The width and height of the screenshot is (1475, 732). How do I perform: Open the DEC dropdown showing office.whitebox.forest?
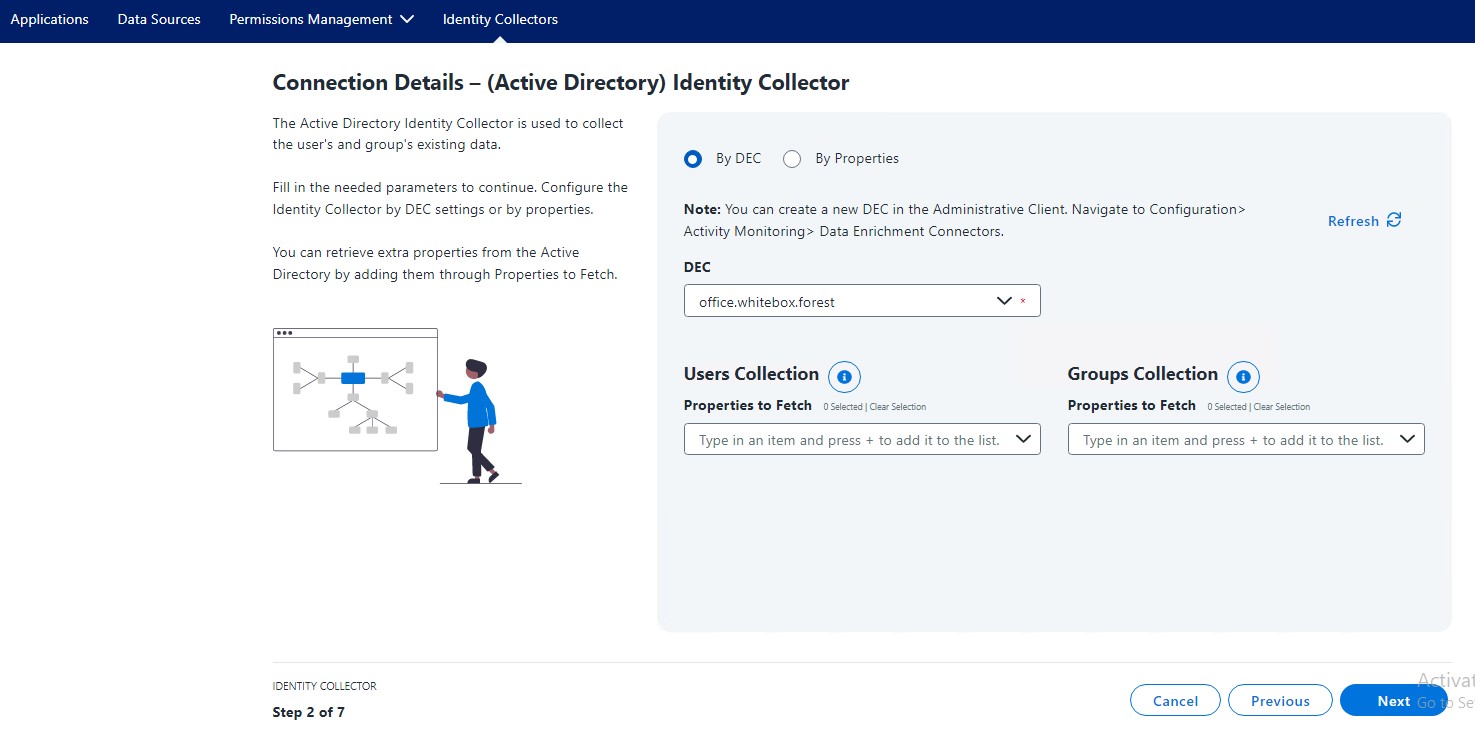861,302
